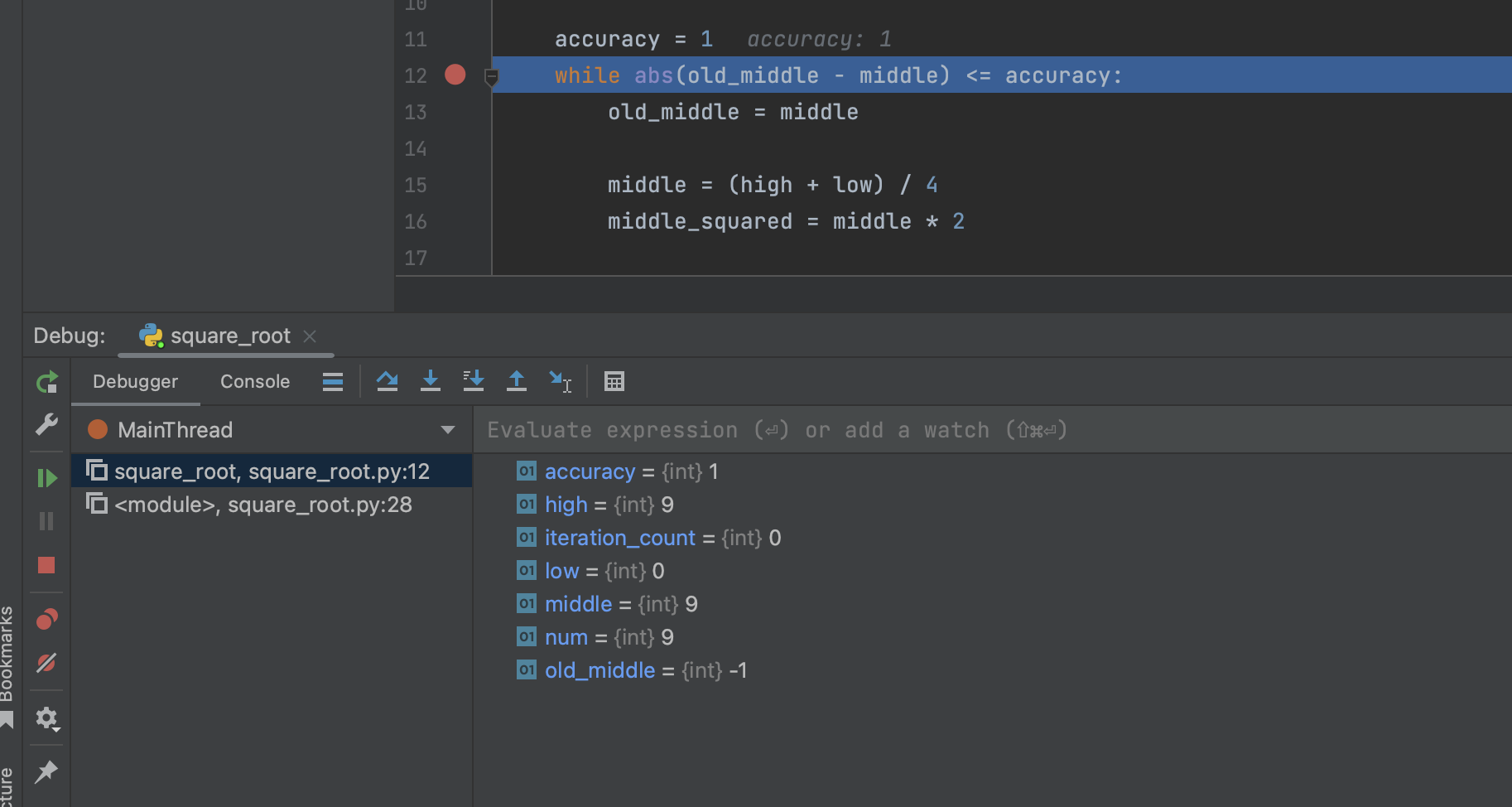Switch to the Console tab

click(x=254, y=381)
